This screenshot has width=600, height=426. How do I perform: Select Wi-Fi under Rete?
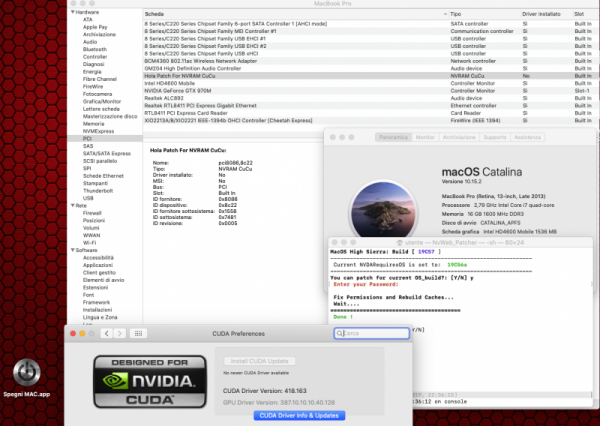[x=89, y=243]
